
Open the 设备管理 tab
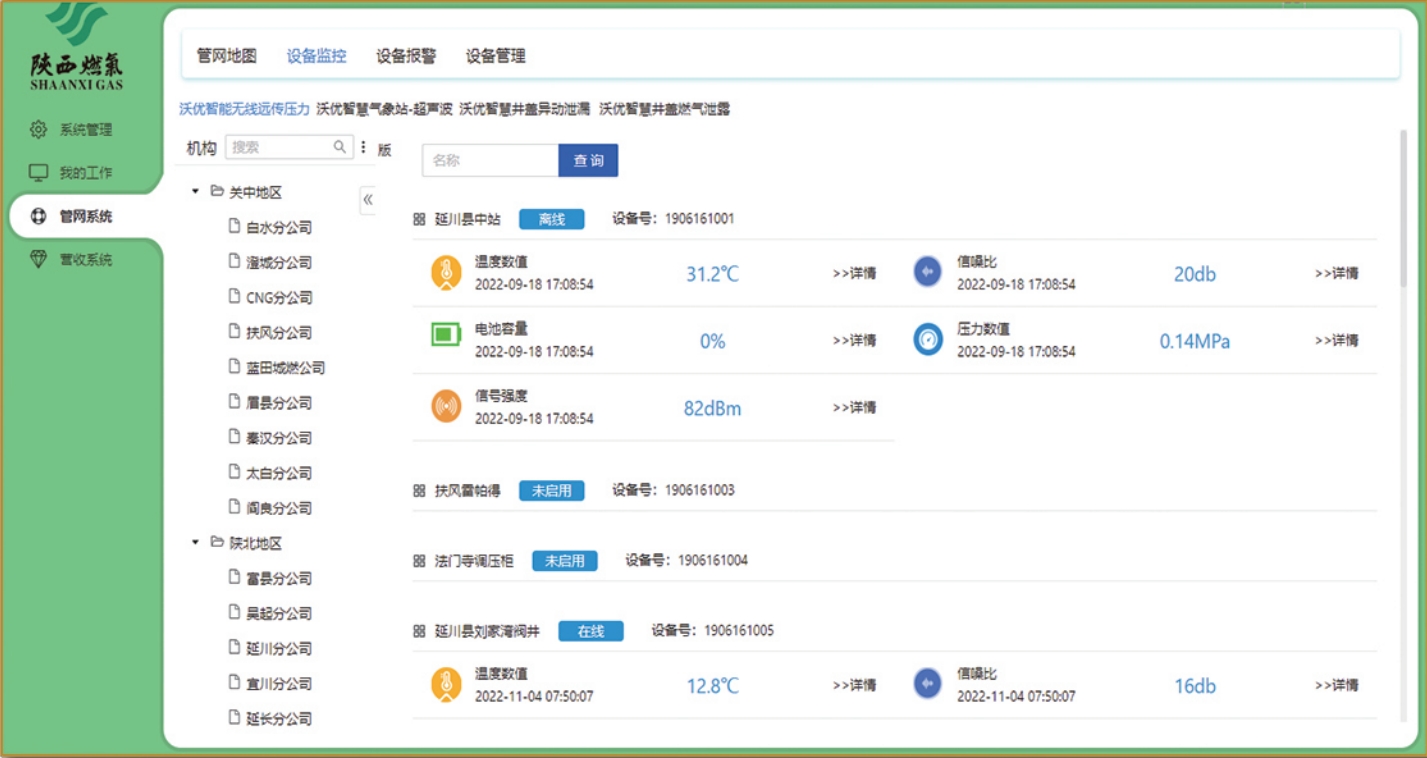click(x=496, y=56)
